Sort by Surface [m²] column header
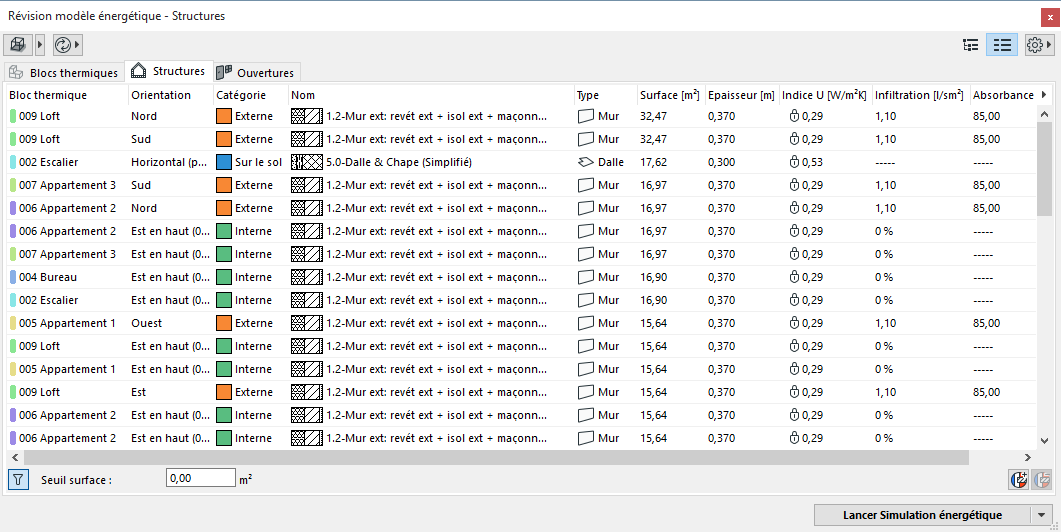1061x532 pixels. [x=670, y=95]
